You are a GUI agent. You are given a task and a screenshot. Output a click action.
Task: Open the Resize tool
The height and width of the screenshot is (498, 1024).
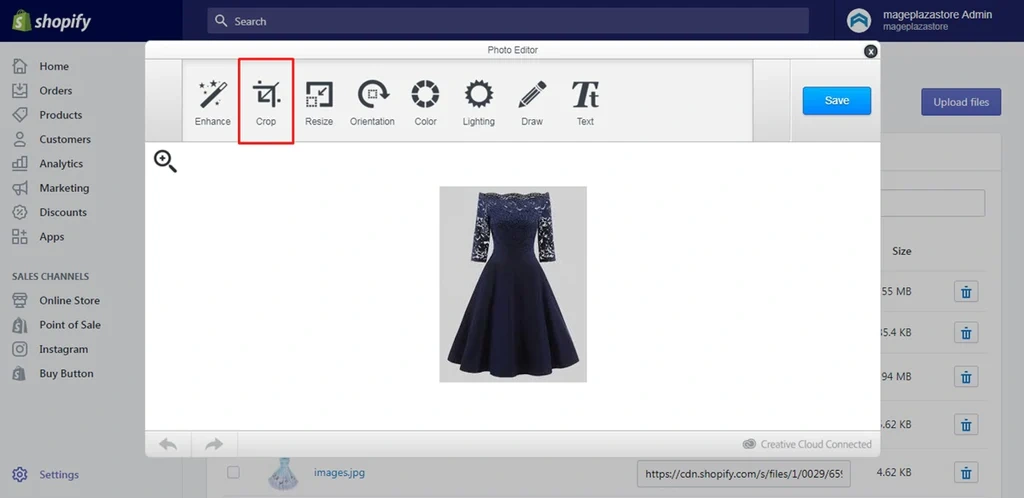[x=319, y=102]
